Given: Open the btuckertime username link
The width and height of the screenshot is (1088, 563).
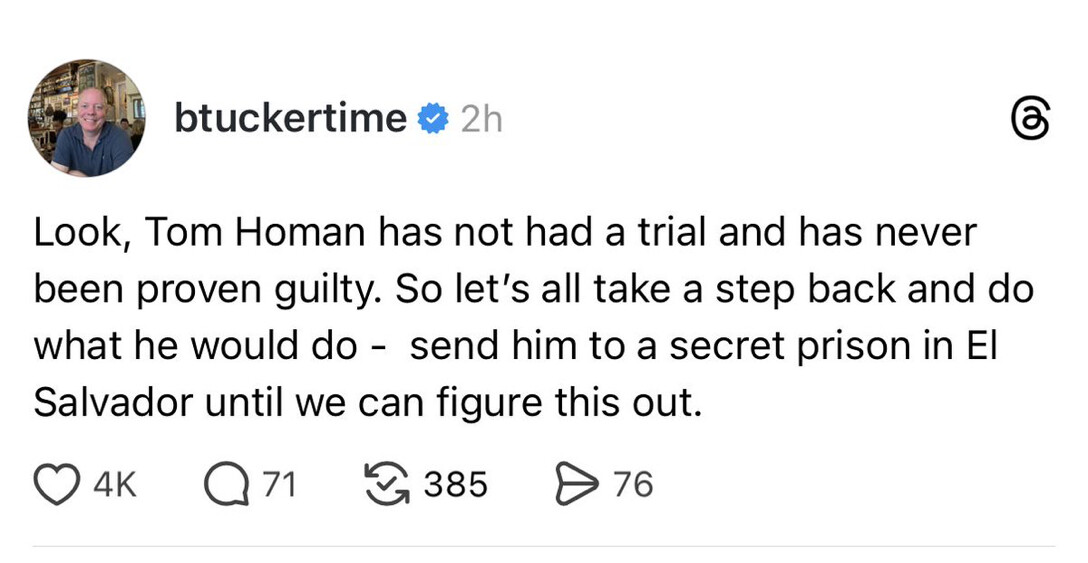Looking at the screenshot, I should 290,120.
